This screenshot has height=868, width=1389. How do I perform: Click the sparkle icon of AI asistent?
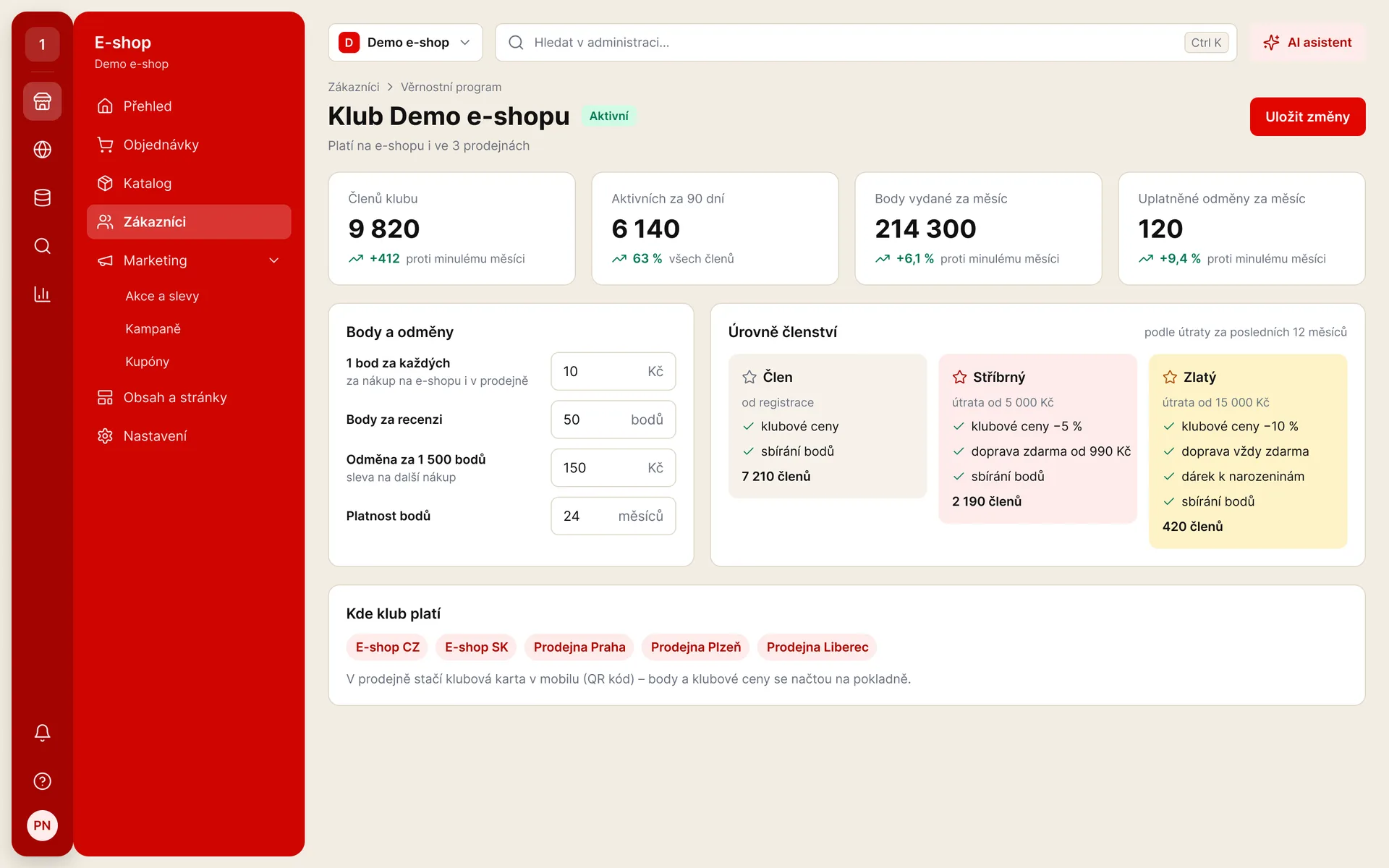click(1271, 43)
